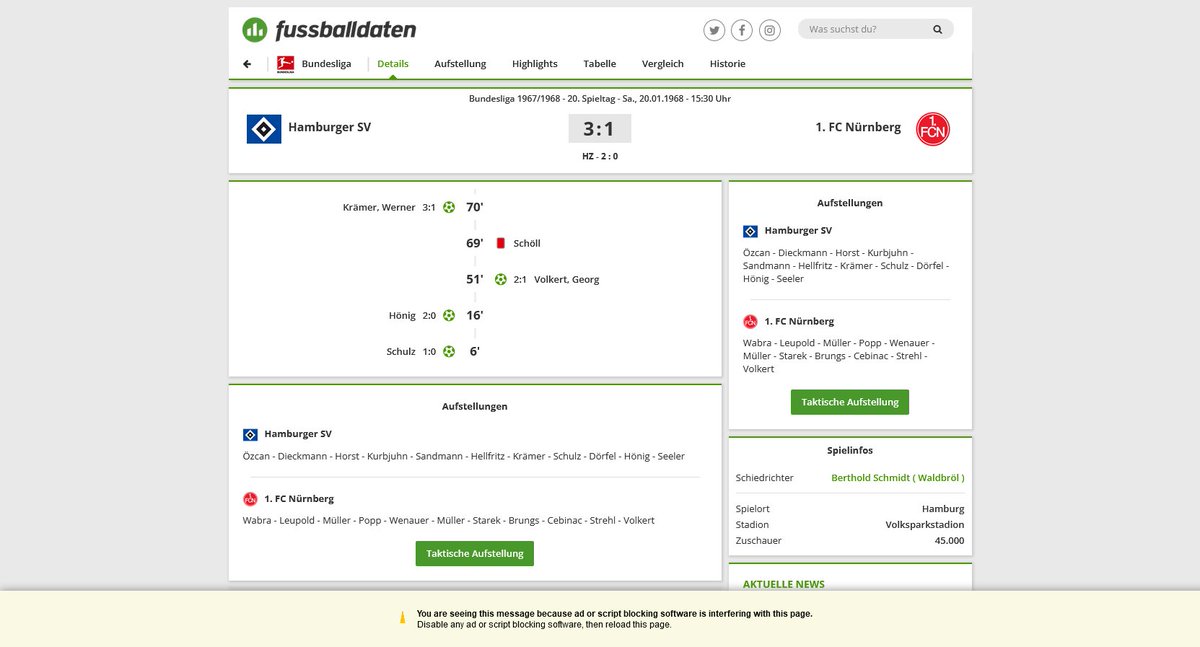
Task: Open Hamburger SV team name in header
Action: pyautogui.click(x=329, y=127)
